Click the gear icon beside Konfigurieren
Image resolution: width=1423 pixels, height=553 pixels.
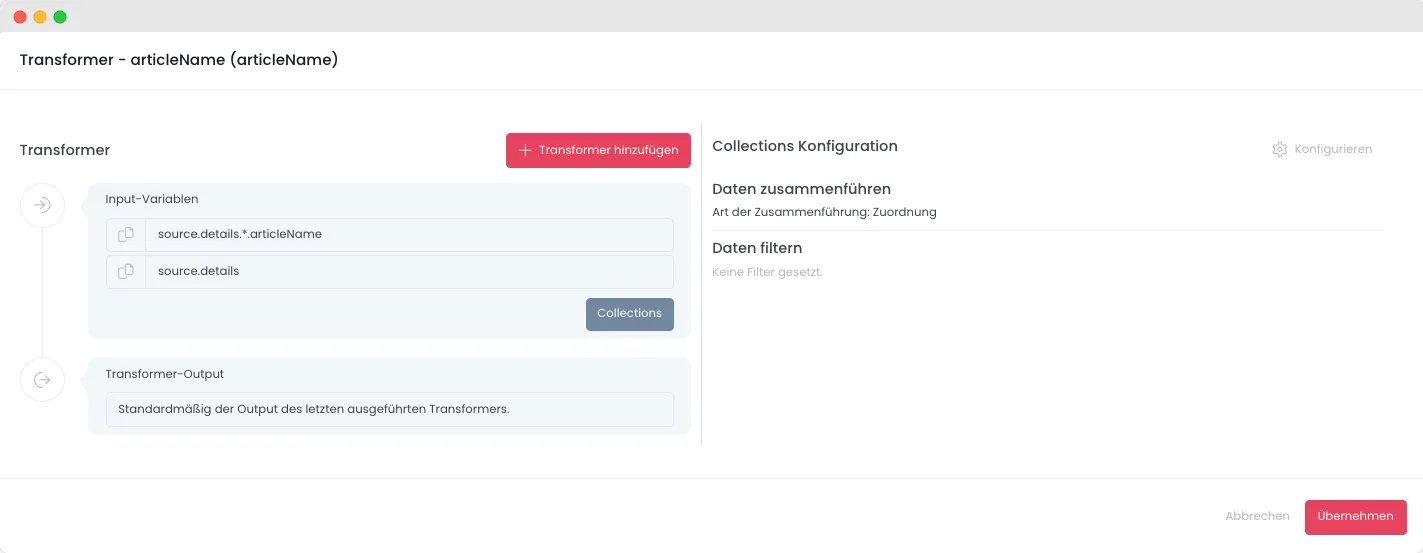click(1279, 149)
